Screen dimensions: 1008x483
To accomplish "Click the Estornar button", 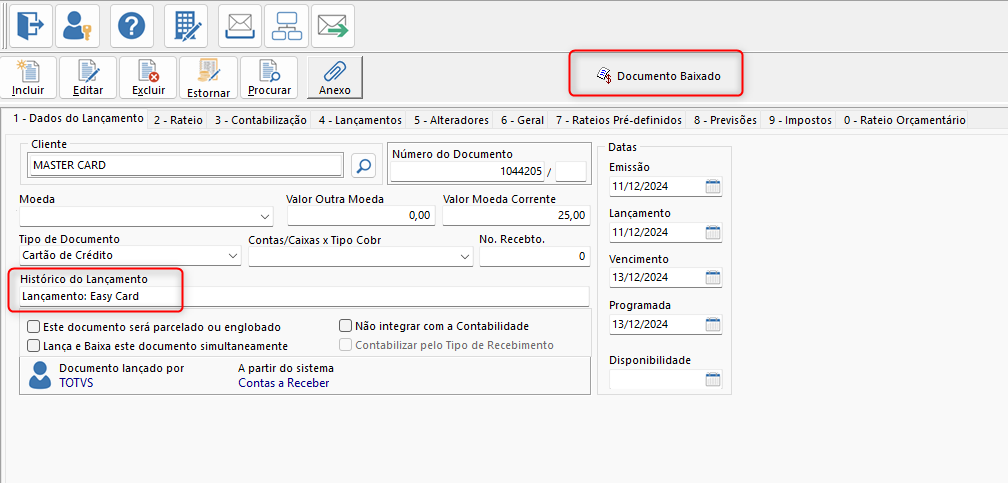I will (208, 78).
